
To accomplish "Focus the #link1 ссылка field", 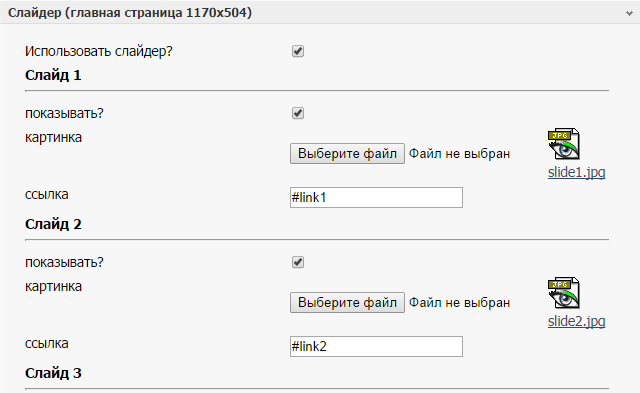I will [x=376, y=198].
